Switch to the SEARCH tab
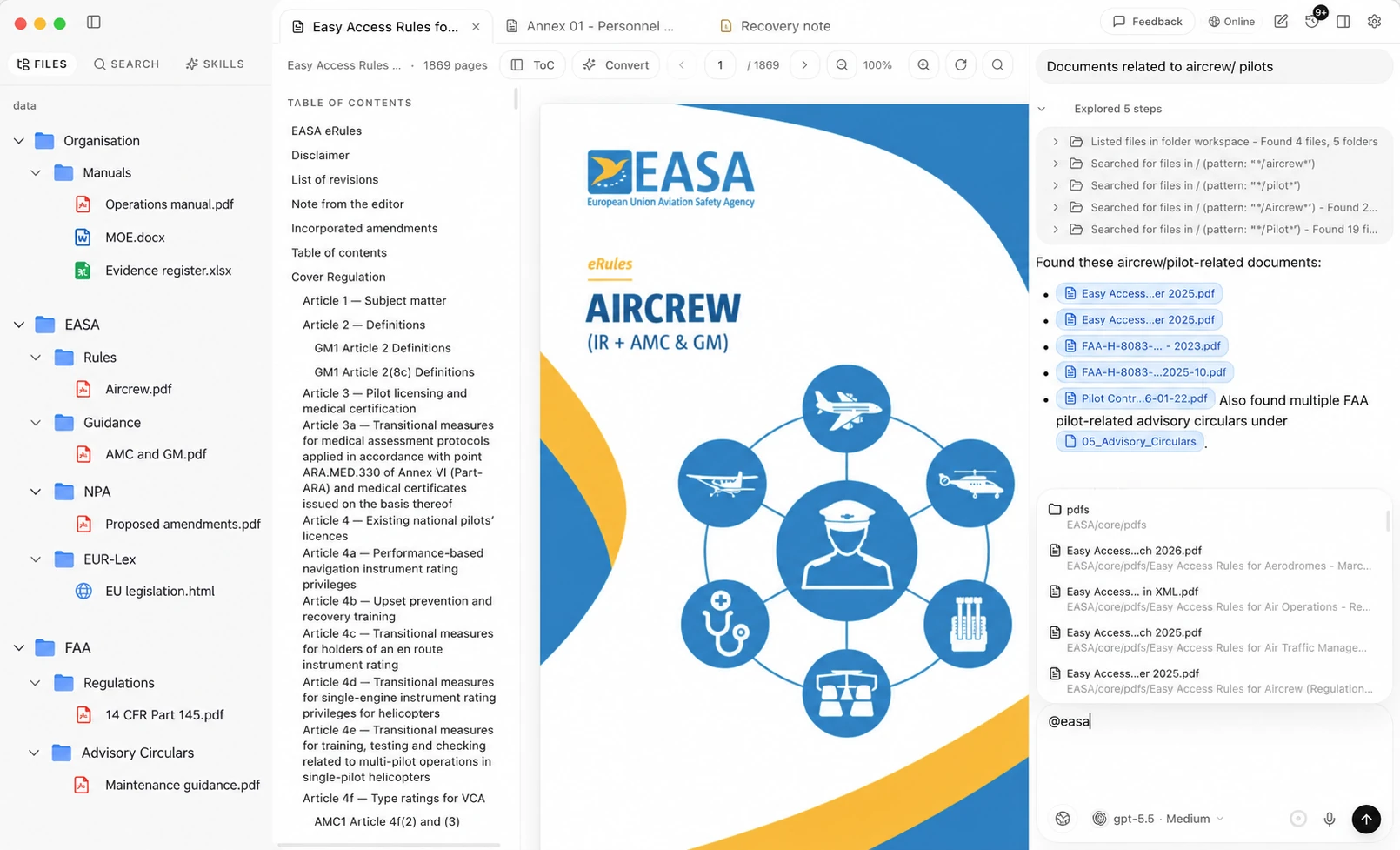Viewport: 1400px width, 850px height. point(127,64)
